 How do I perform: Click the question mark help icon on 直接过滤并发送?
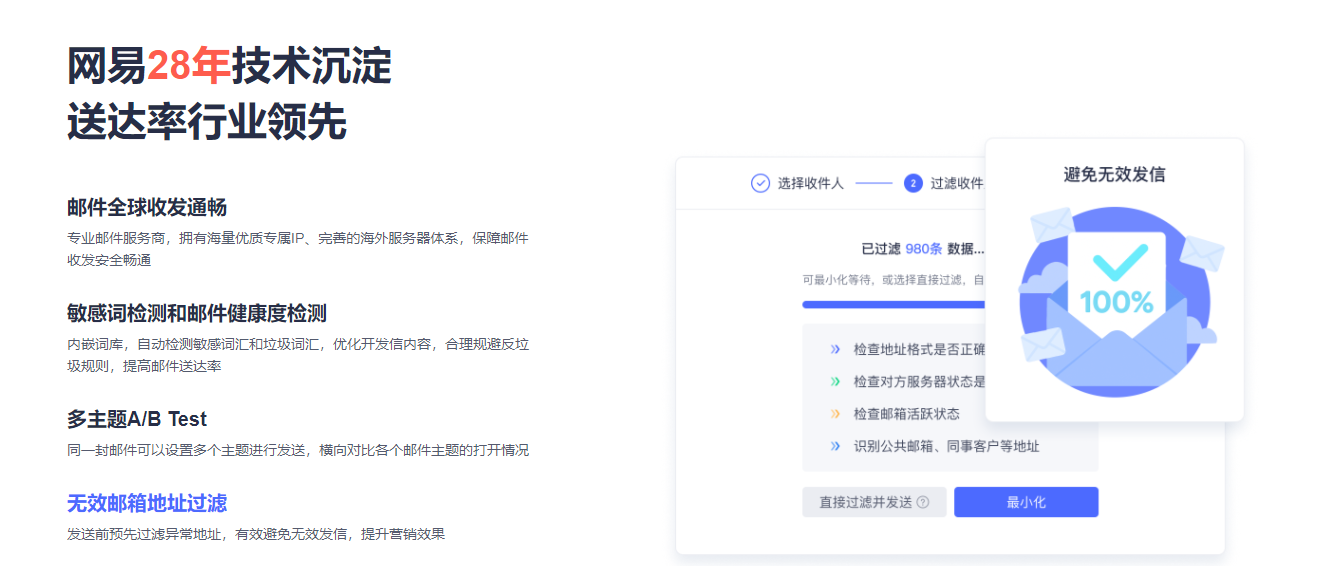click(922, 502)
